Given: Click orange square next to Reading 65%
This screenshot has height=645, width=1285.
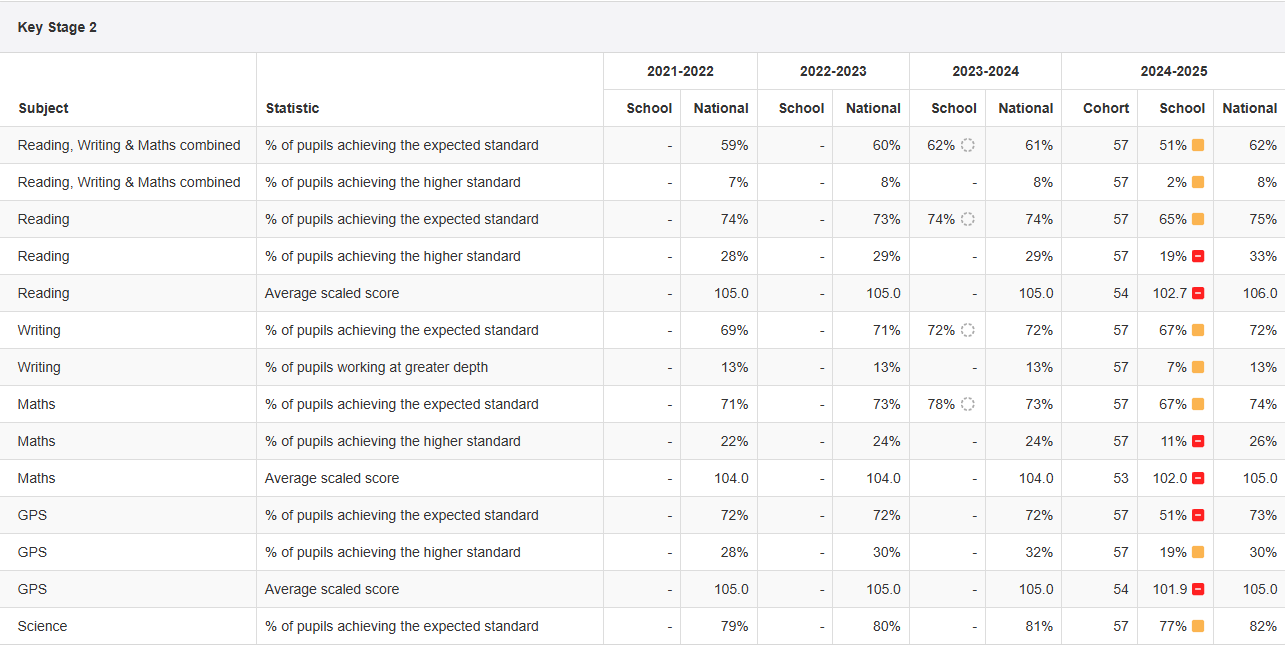Looking at the screenshot, I should 1198,219.
